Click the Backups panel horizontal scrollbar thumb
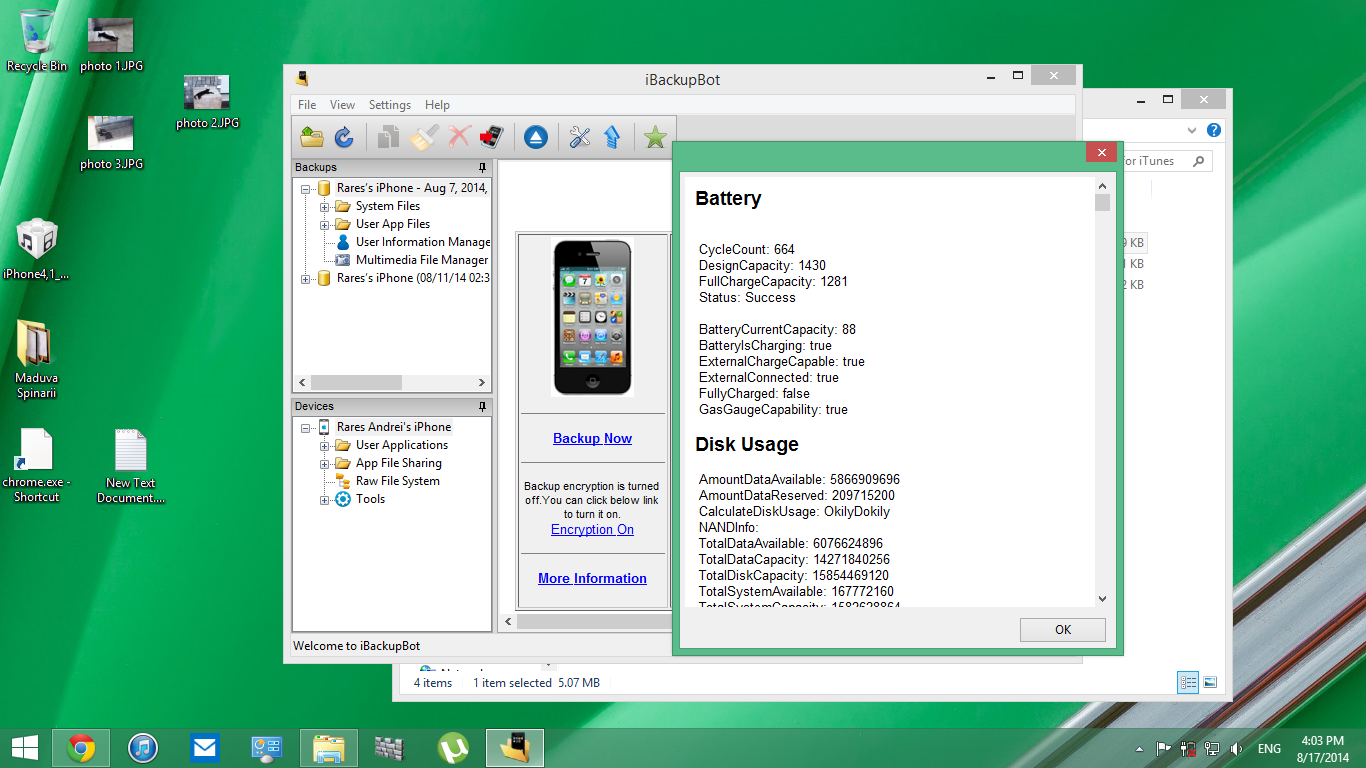This screenshot has height=768, width=1366. (x=356, y=383)
